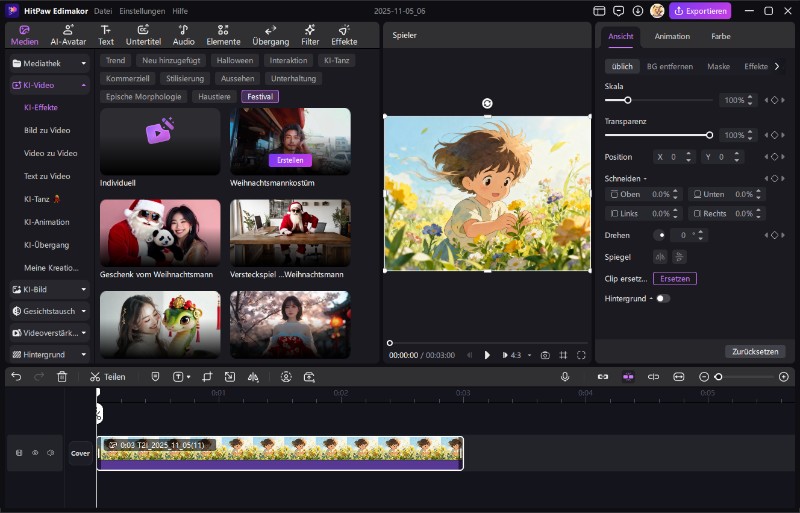Toggle the Hintergrund switch on
800x513 pixels.
tap(662, 298)
